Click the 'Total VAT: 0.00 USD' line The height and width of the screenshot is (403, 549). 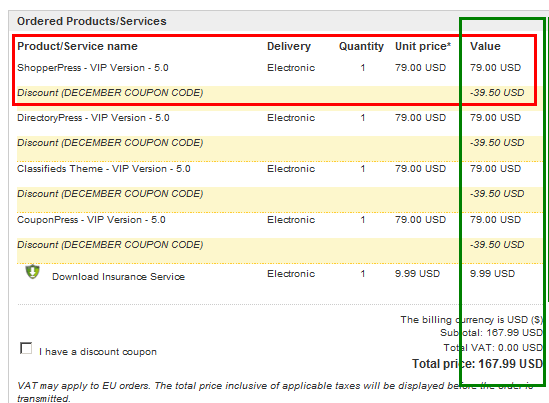(x=493, y=348)
